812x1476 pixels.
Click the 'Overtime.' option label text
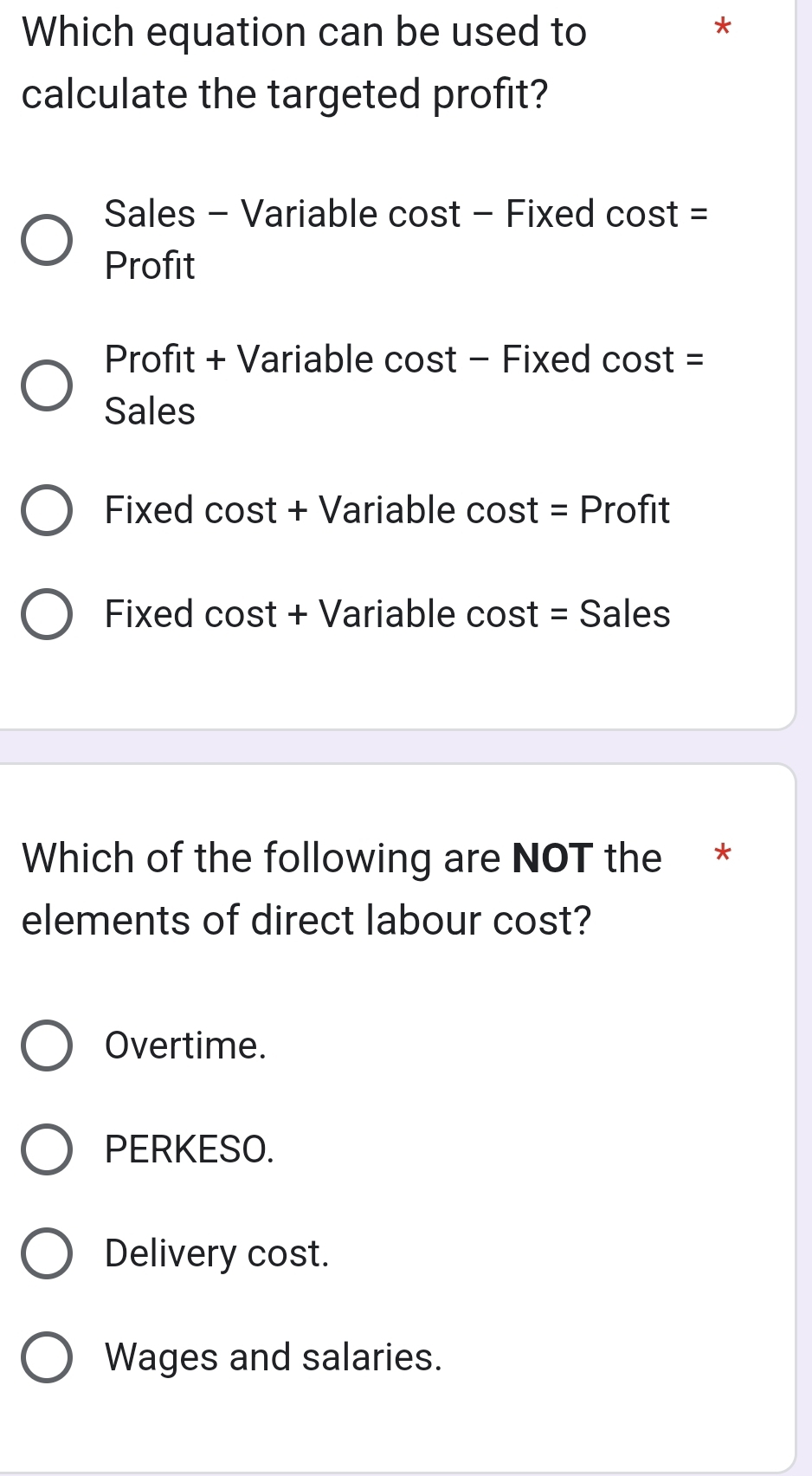click(x=185, y=1045)
